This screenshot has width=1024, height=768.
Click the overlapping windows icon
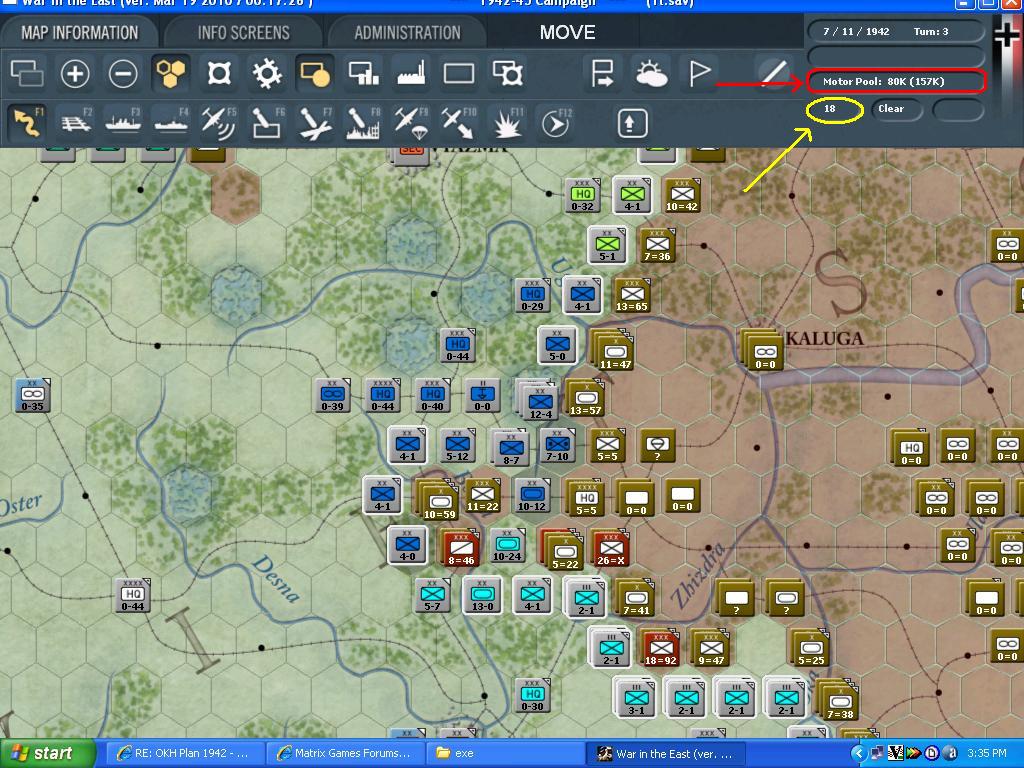click(27, 73)
